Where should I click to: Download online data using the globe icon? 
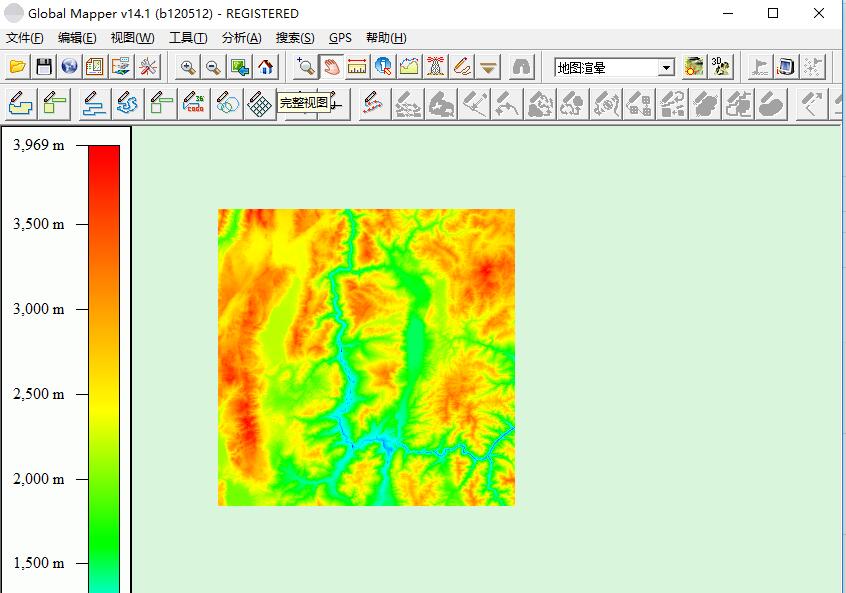[69, 67]
